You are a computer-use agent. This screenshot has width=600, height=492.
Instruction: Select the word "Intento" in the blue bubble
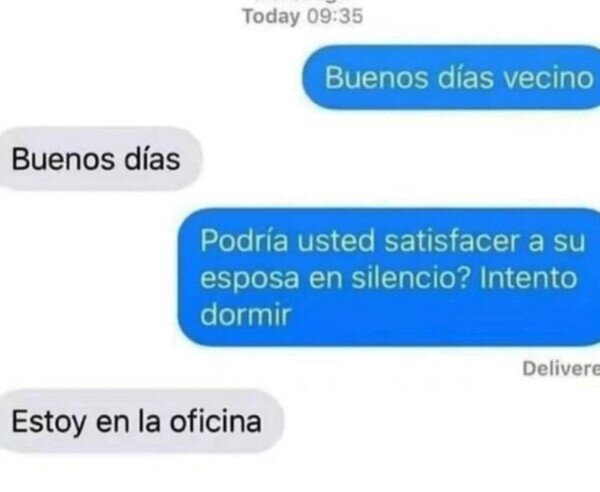tap(528, 278)
